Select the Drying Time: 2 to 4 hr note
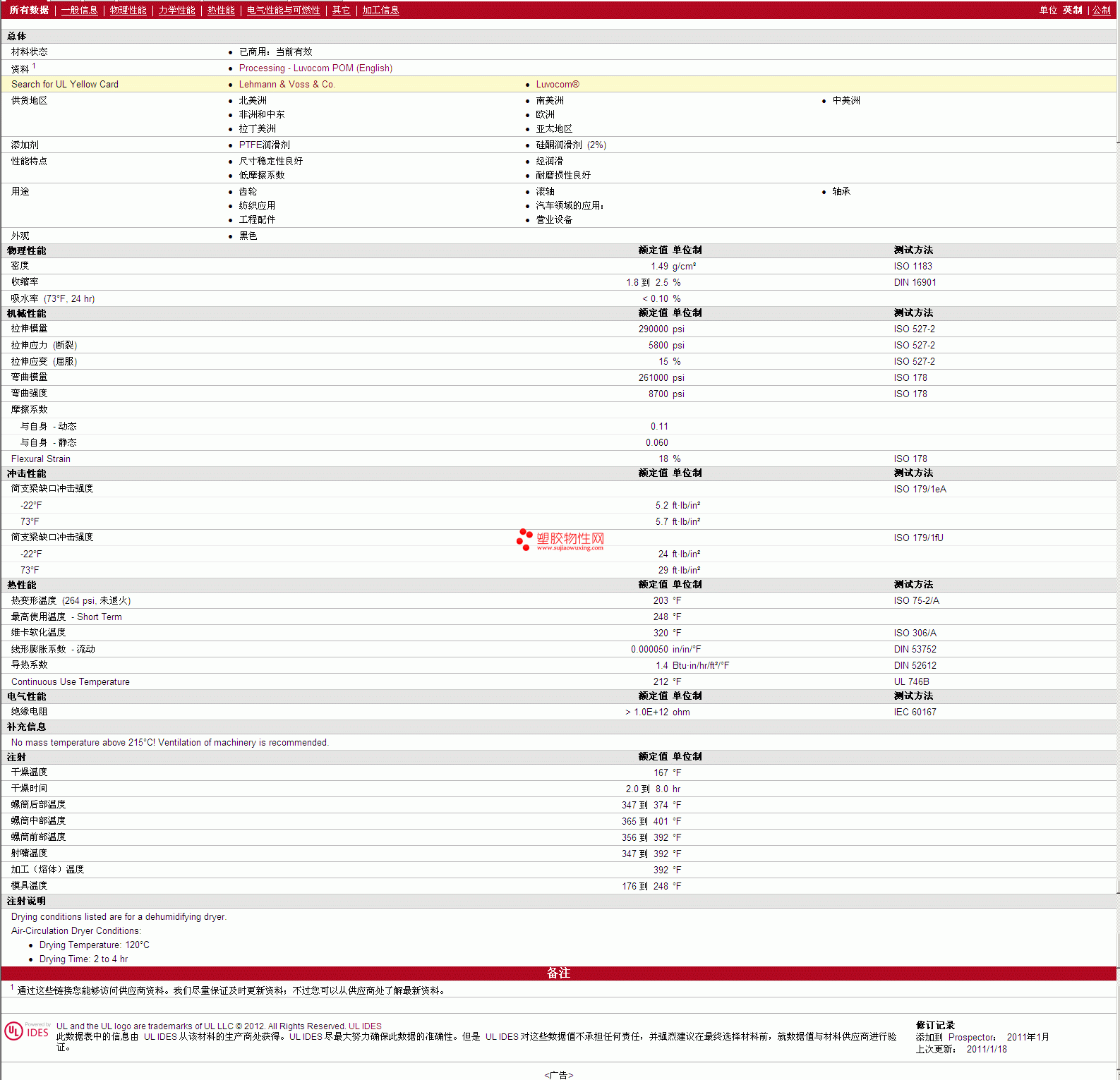 83,959
